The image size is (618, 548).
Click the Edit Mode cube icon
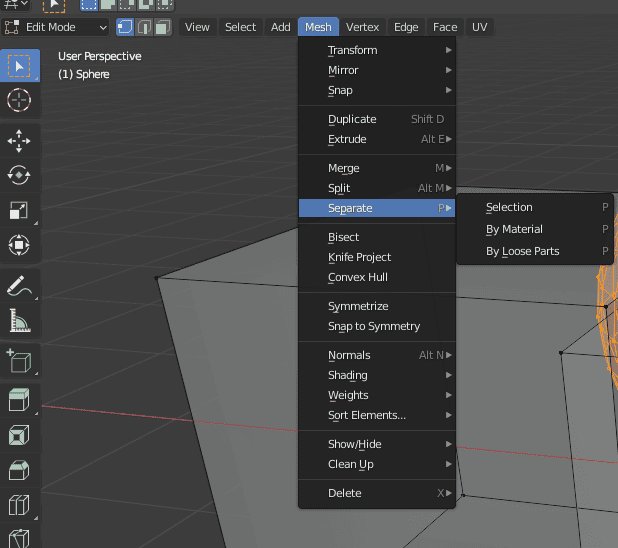pyautogui.click(x=12, y=27)
